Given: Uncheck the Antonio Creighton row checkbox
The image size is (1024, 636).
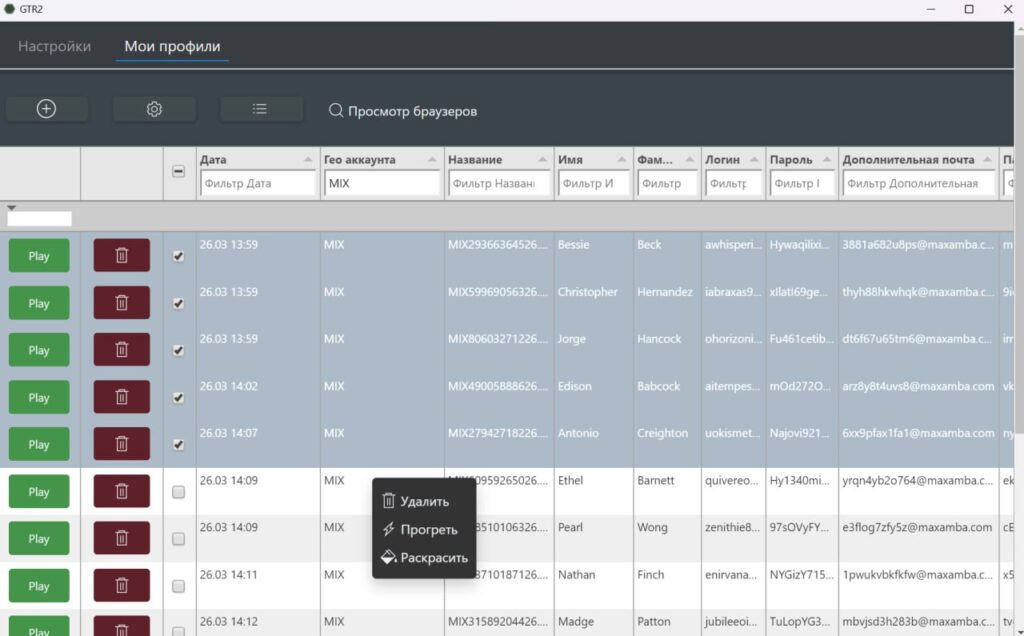Looking at the screenshot, I should point(178,445).
